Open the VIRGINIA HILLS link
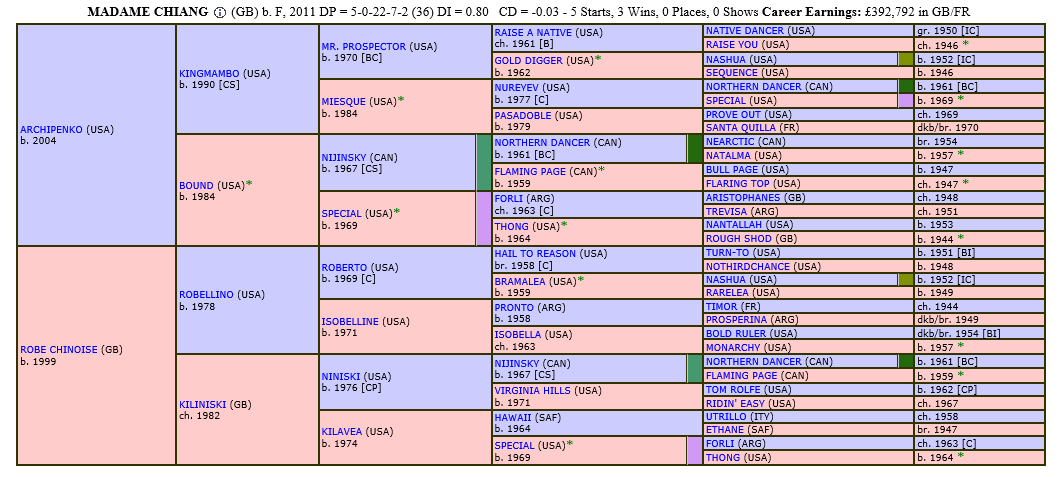Viewport: 1058px width, 477px height. (x=534, y=390)
